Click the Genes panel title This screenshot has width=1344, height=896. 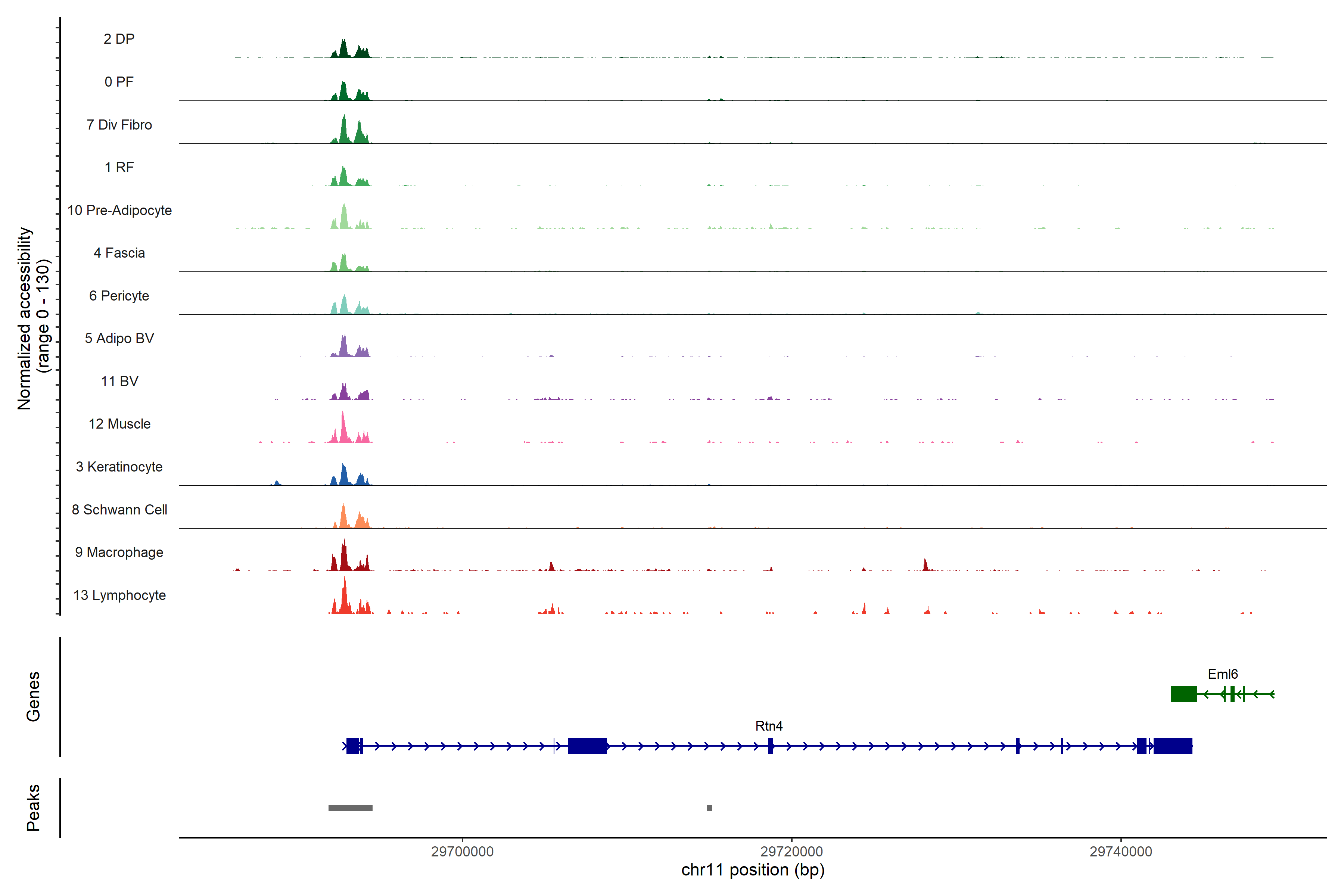click(x=33, y=696)
